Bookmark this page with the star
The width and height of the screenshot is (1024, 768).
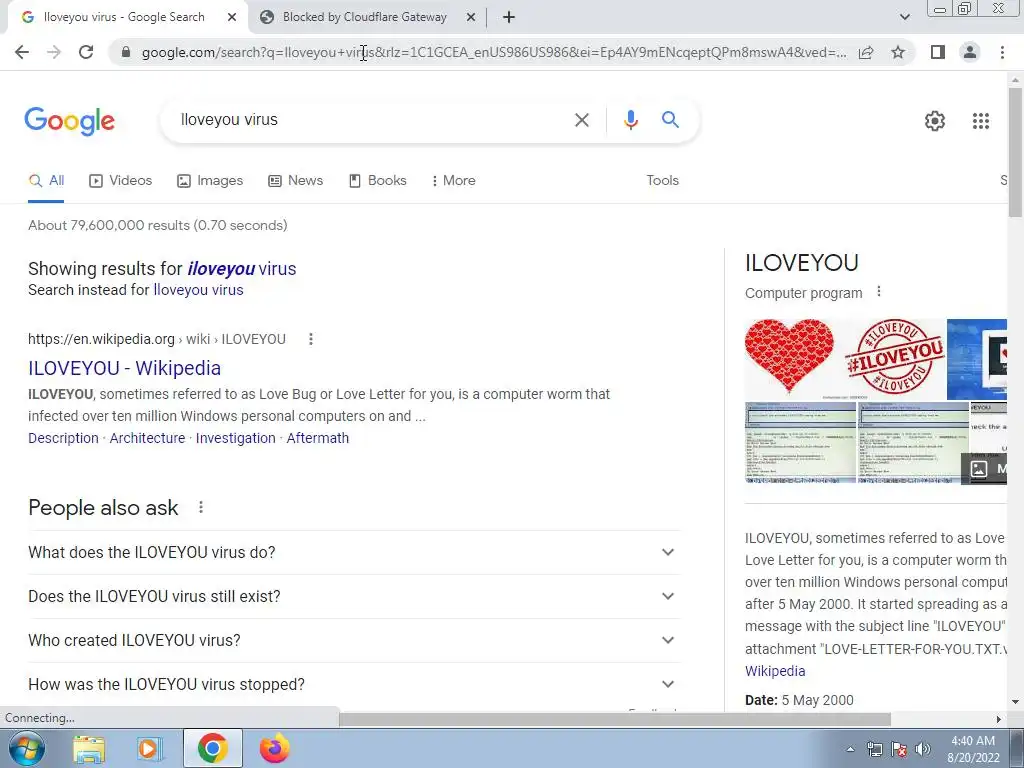[898, 52]
